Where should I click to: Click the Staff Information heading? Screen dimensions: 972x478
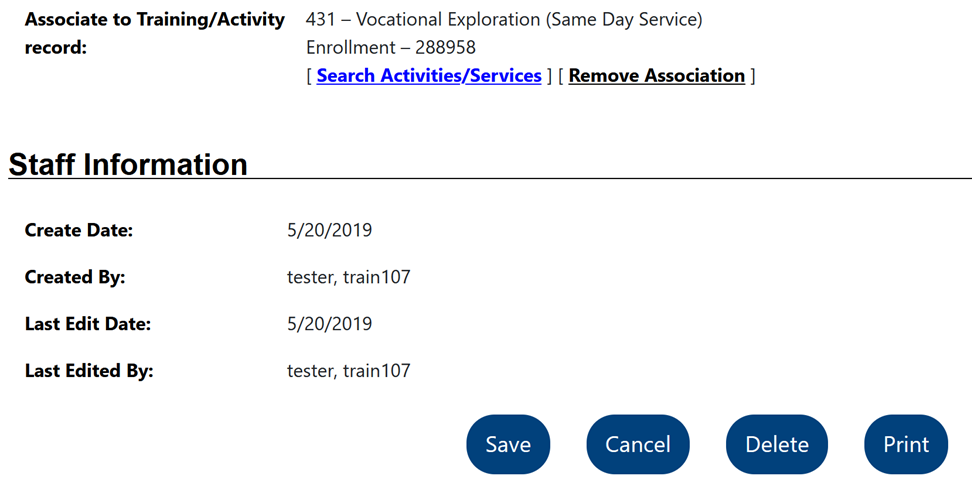click(x=128, y=164)
